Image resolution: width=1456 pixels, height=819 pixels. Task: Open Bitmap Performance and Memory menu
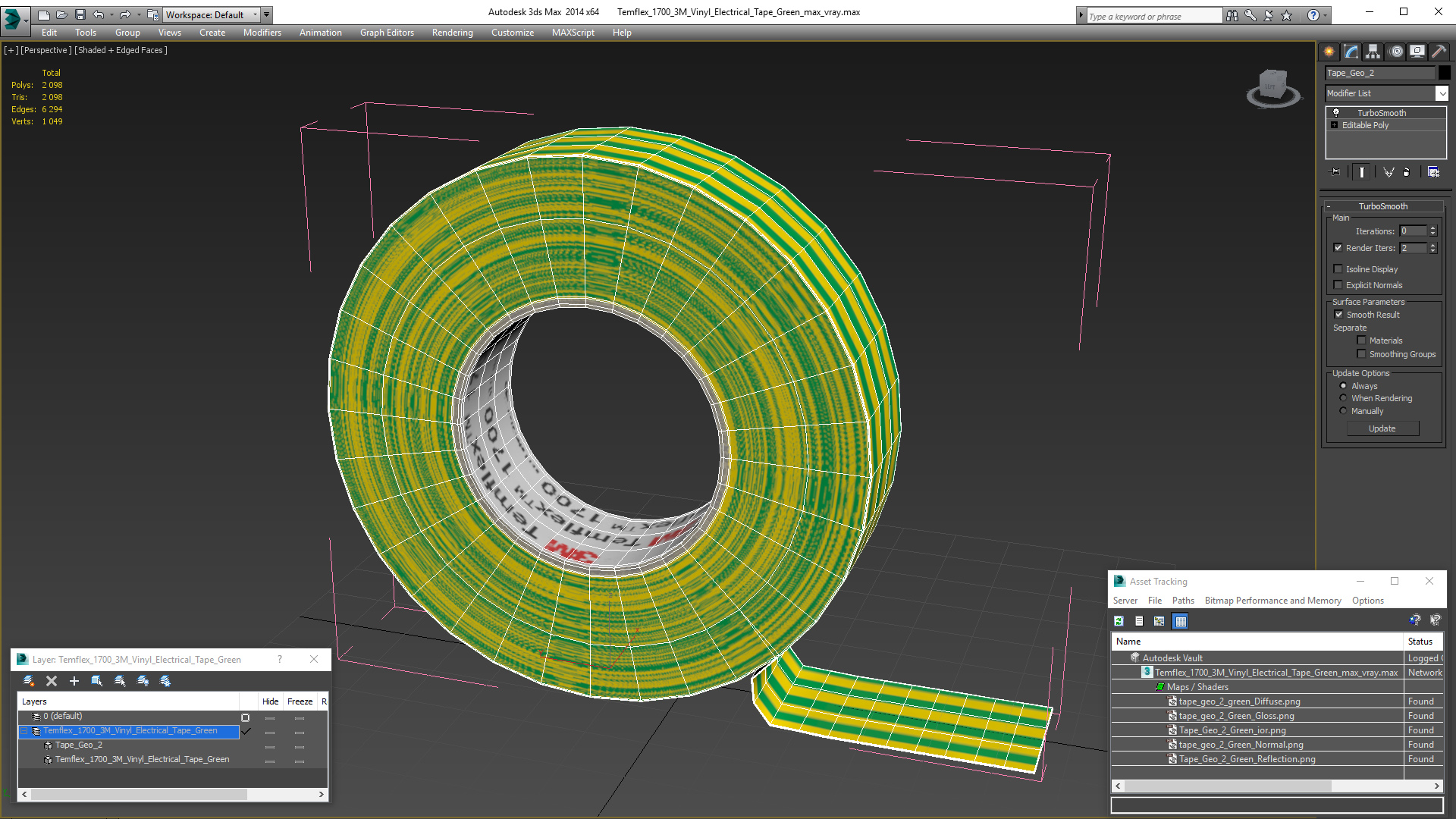pos(1273,601)
